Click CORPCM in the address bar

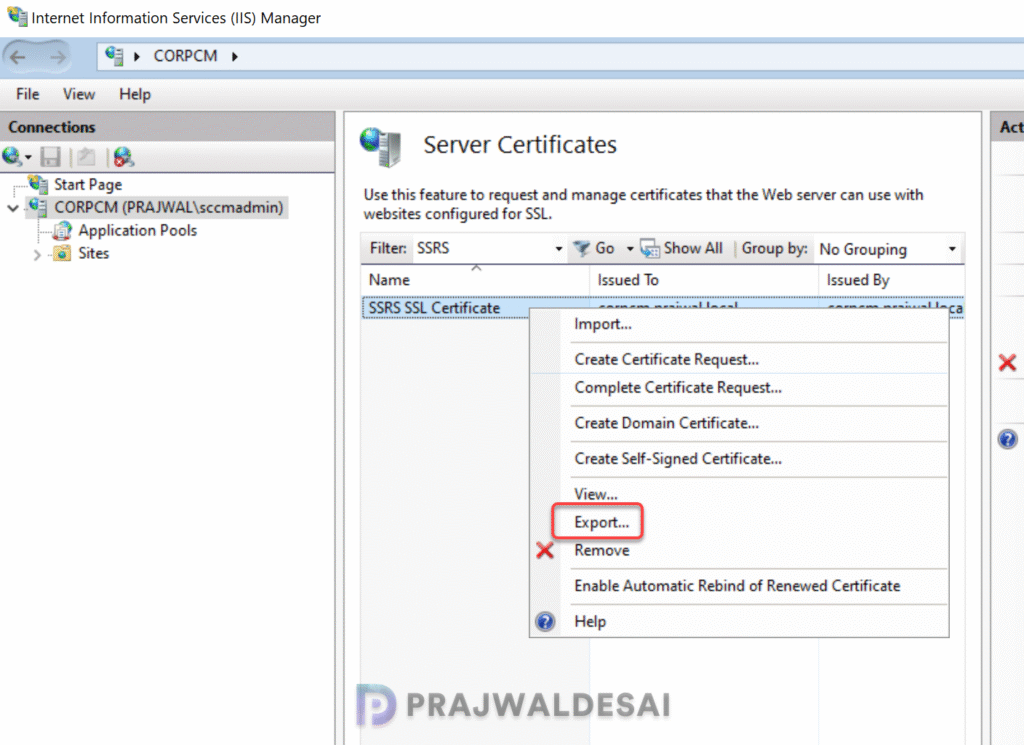pyautogui.click(x=185, y=56)
